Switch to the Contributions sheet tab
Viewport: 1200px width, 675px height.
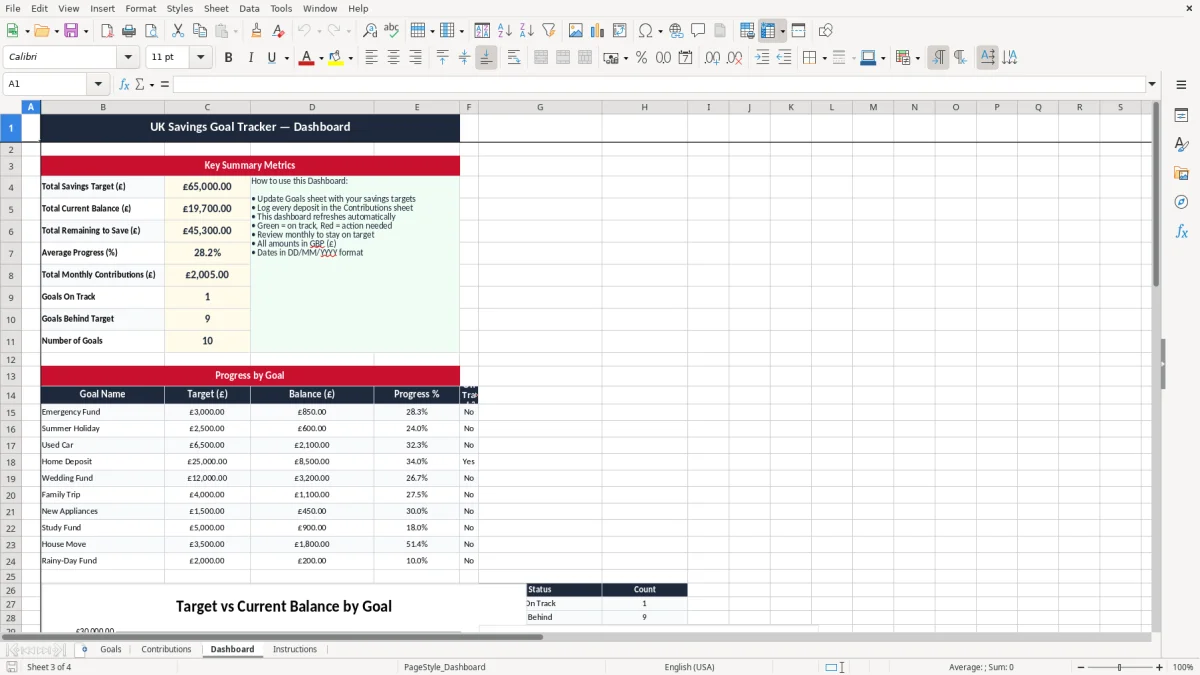point(166,649)
